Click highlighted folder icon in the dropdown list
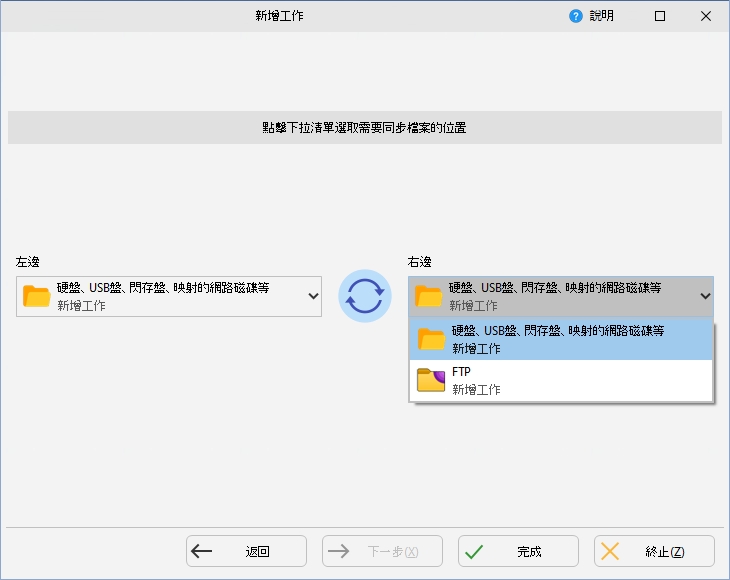The height and width of the screenshot is (580, 730). point(432,339)
